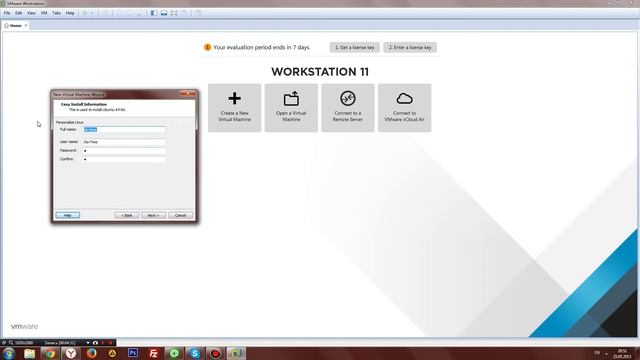Open the Windows Start menu
Screen dimensions: 640x360
pyautogui.click(x=8, y=353)
